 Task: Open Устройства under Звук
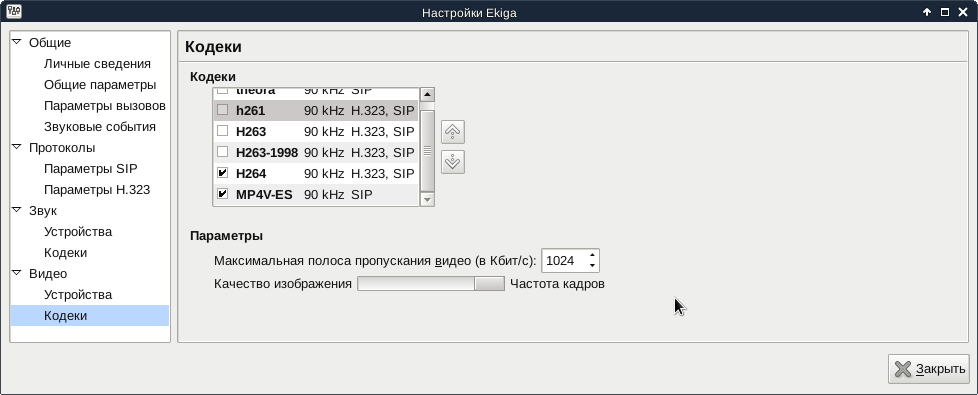pos(78,232)
